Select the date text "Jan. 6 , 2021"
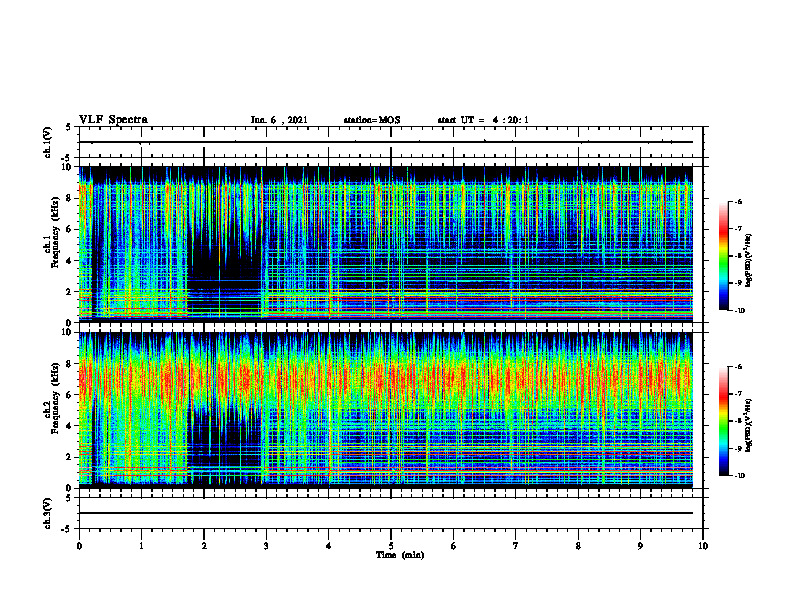 [x=279, y=120]
